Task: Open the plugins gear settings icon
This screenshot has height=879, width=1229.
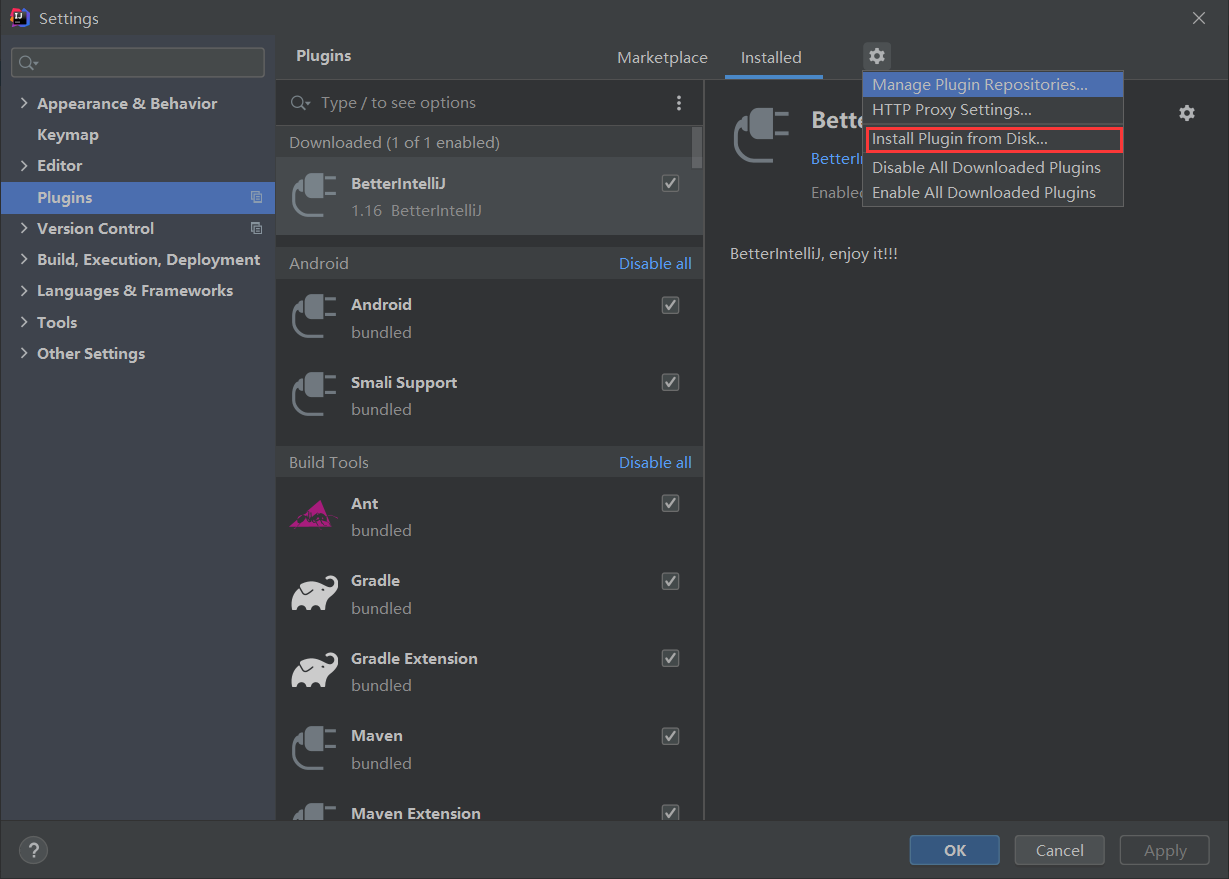Action: tap(877, 56)
